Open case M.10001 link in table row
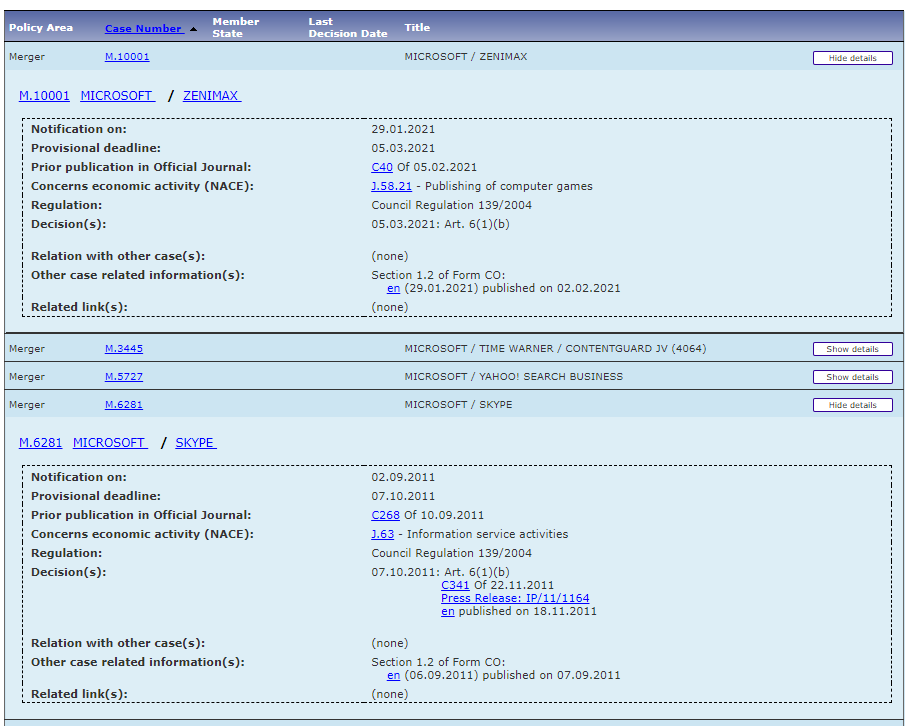908x726 pixels. pos(127,57)
